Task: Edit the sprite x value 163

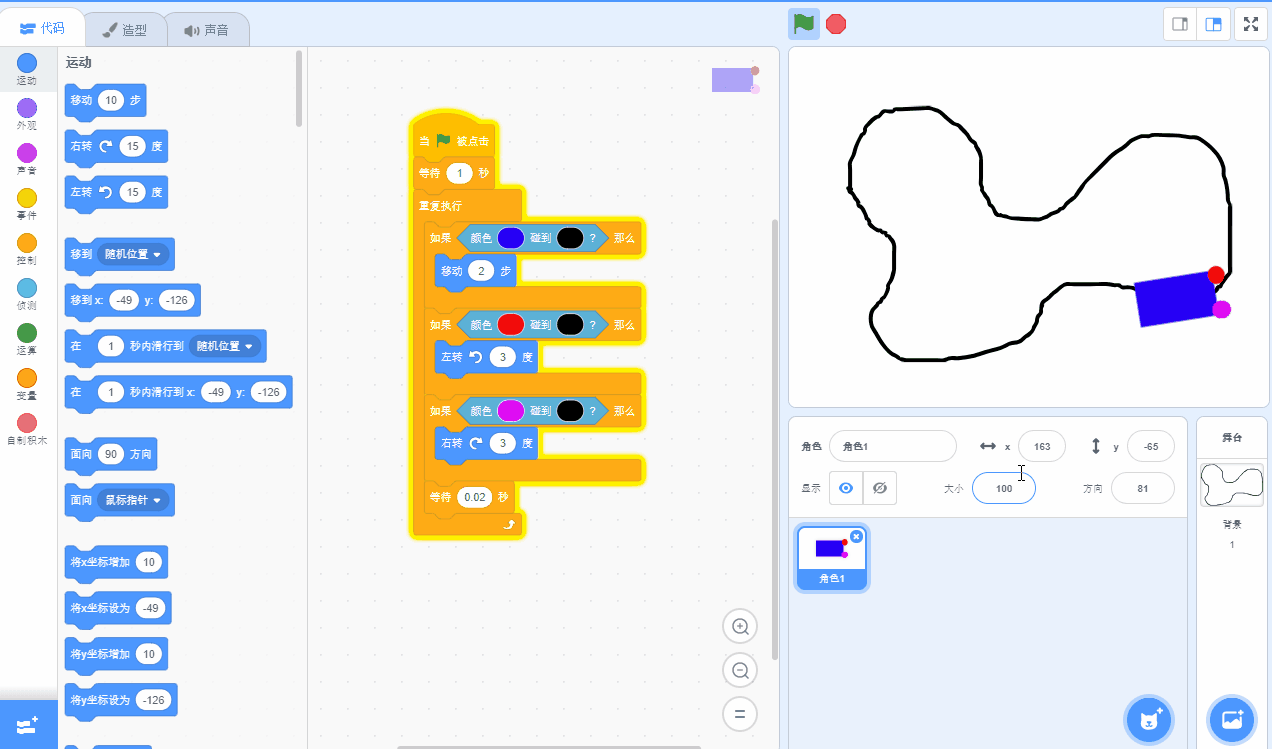Action: [1042, 446]
